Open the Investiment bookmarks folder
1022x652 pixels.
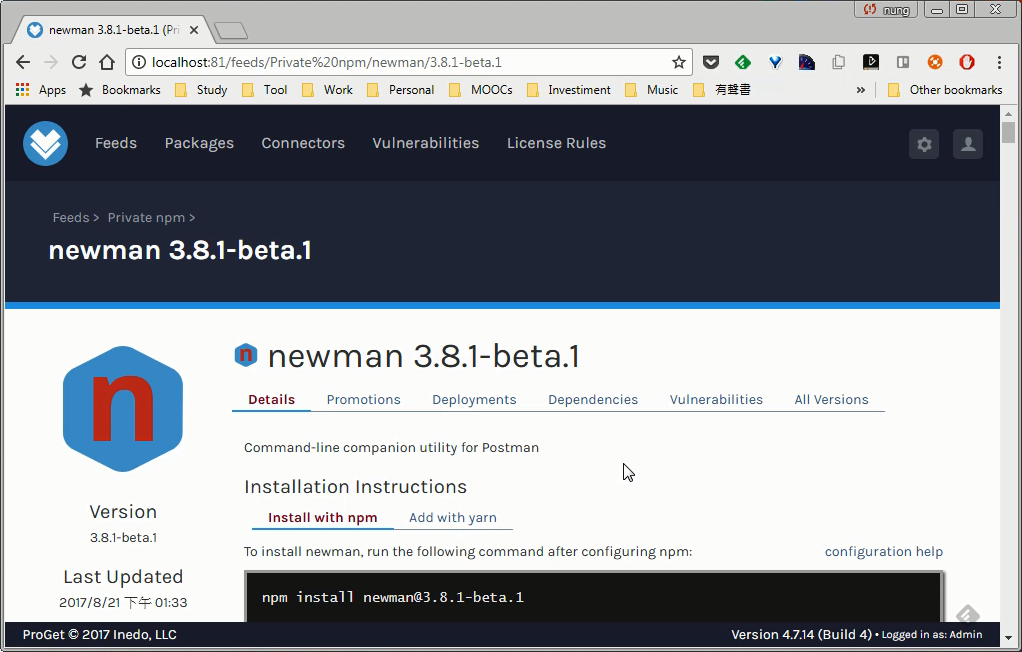pyautogui.click(x=569, y=90)
